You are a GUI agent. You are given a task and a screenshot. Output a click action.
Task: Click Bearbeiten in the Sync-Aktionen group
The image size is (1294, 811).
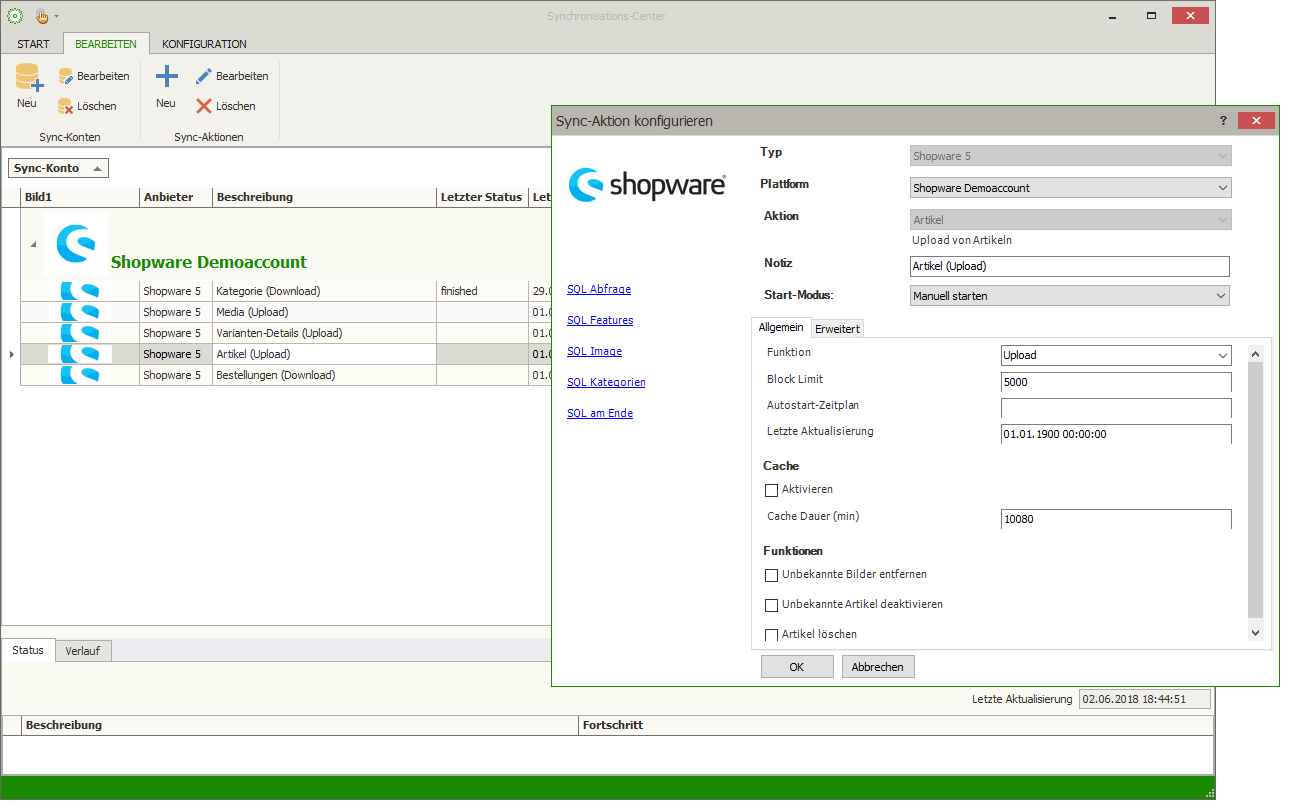pos(232,76)
